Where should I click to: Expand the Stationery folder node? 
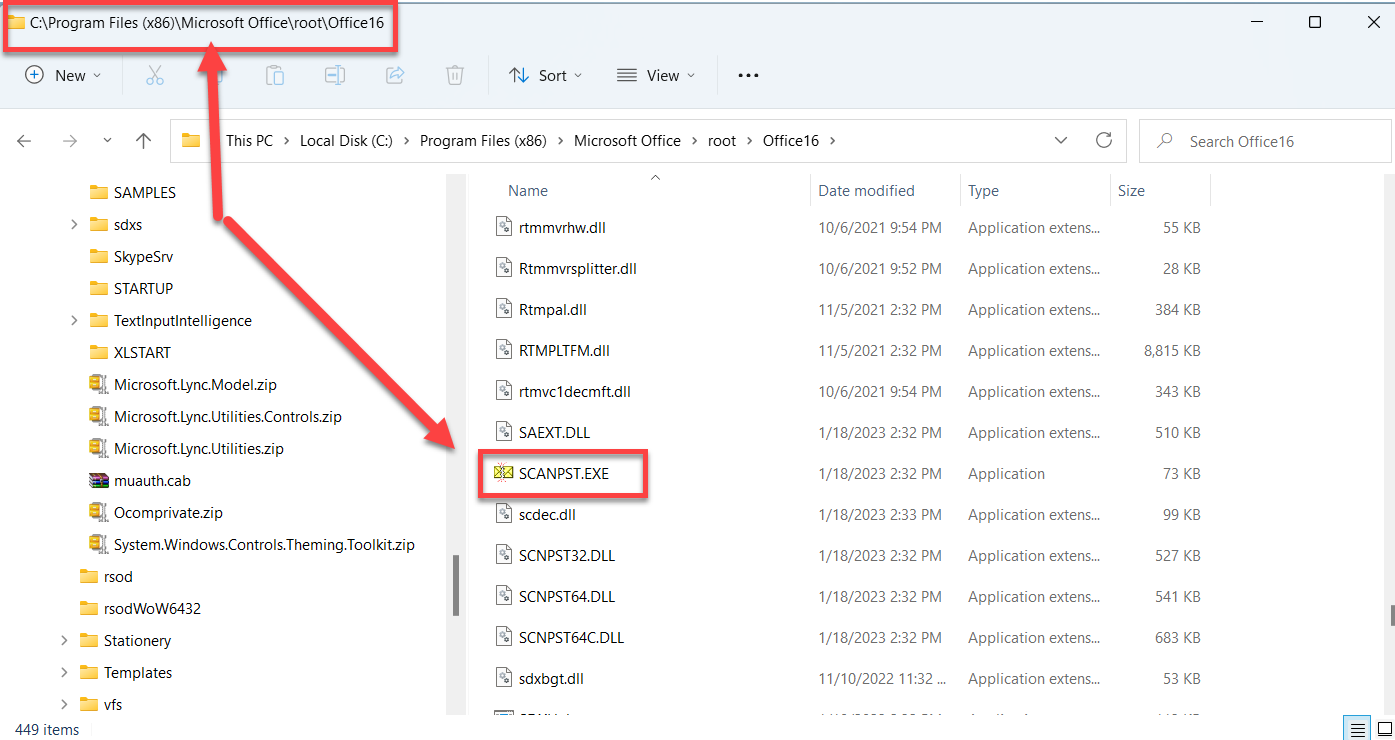pos(64,640)
